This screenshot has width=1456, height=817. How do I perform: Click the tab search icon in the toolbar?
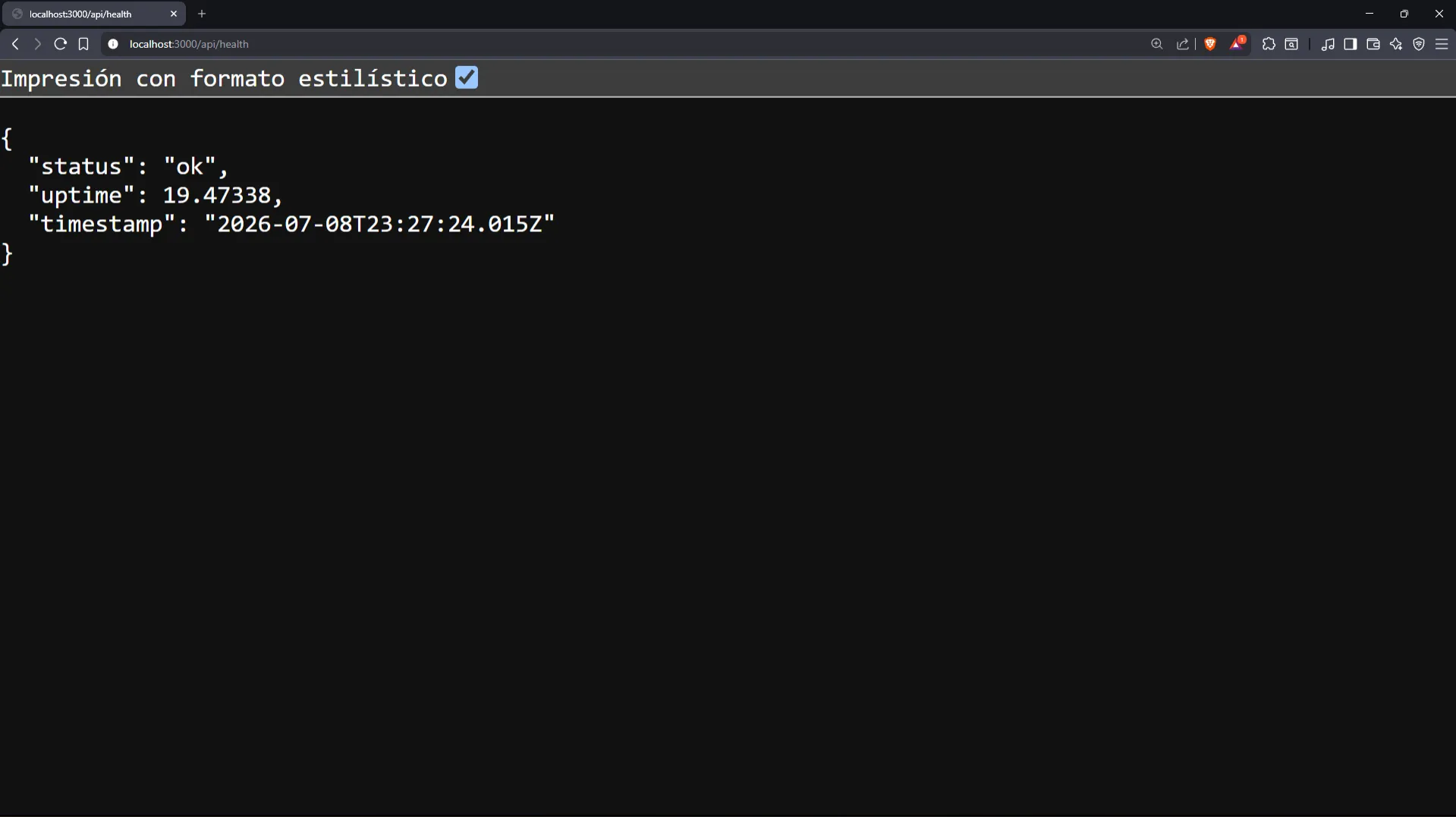1291,44
